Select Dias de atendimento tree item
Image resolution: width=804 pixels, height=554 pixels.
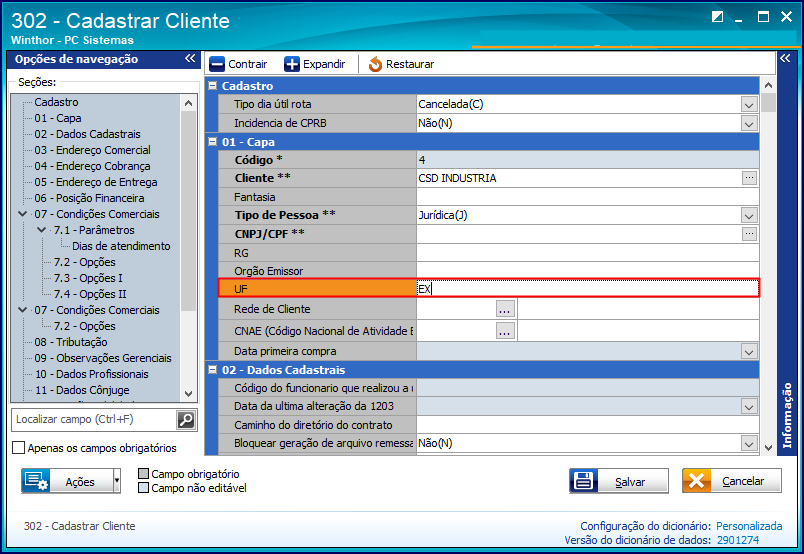(x=121, y=246)
